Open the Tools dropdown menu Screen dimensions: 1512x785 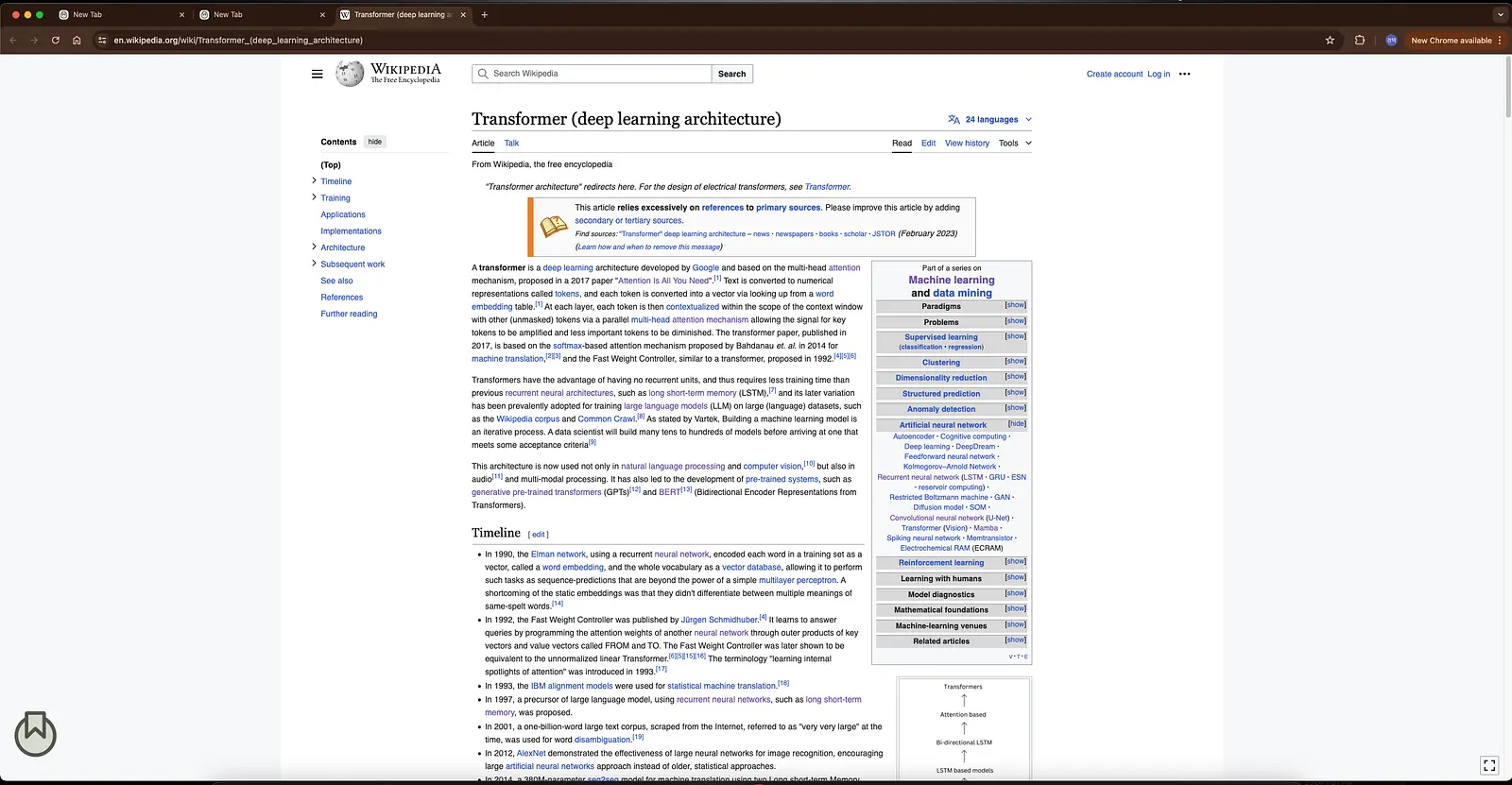tap(1015, 144)
